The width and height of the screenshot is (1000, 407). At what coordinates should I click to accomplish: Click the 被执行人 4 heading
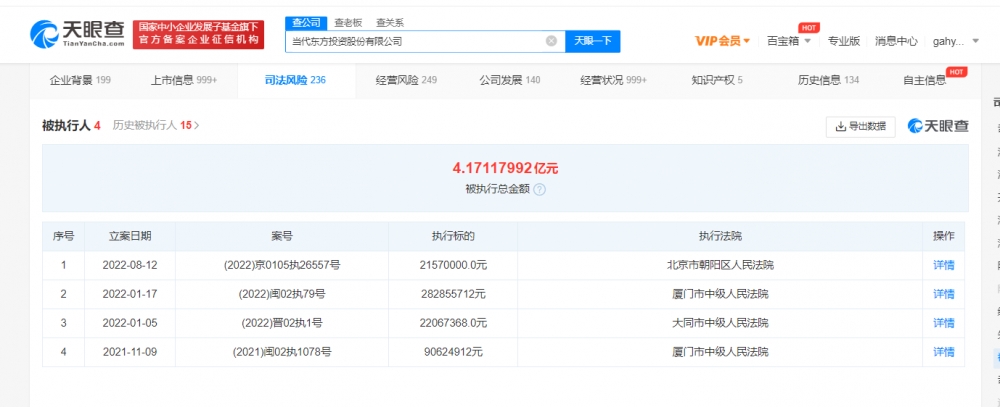[71, 126]
